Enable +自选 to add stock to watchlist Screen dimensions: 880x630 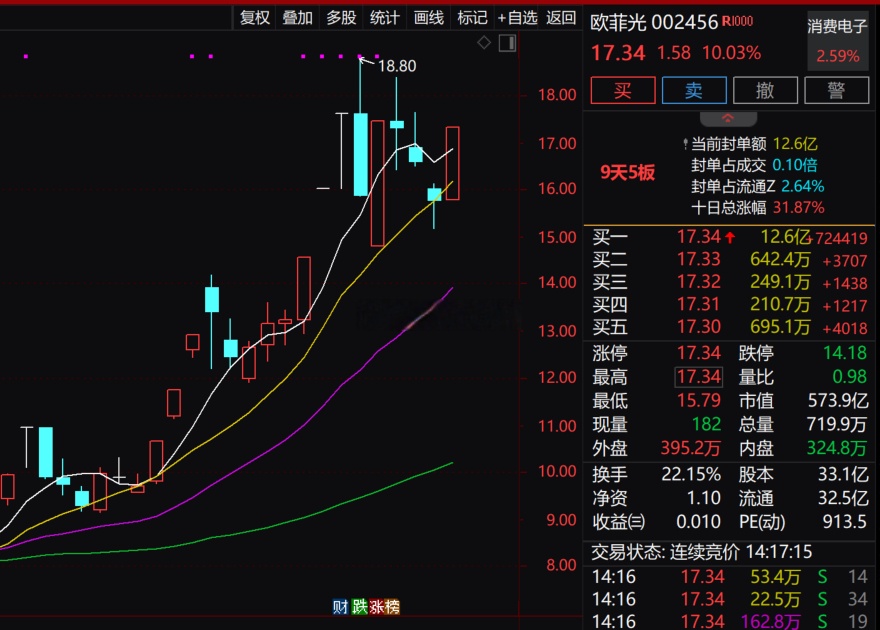(519, 17)
